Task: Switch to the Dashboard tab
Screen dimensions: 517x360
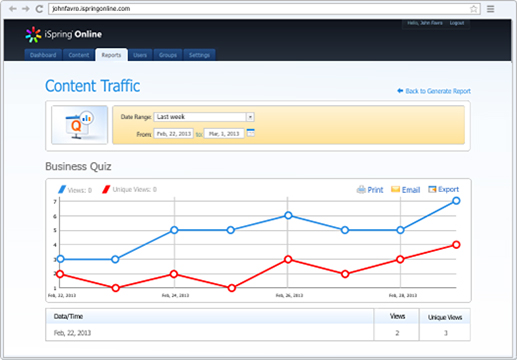Action: [x=43, y=55]
